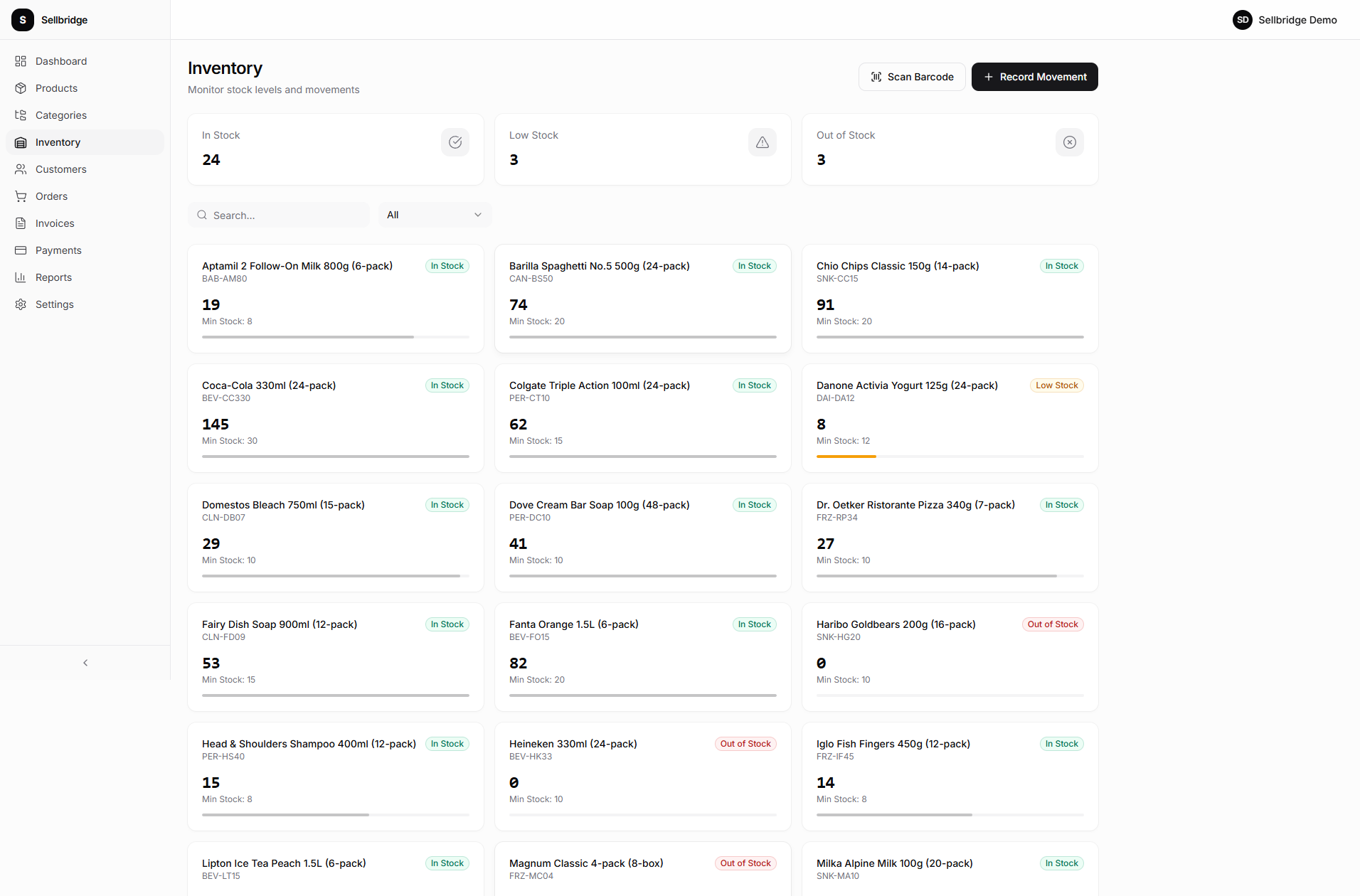Click the Out of Stock circle icon
The width and height of the screenshot is (1360, 896).
pyautogui.click(x=1069, y=142)
